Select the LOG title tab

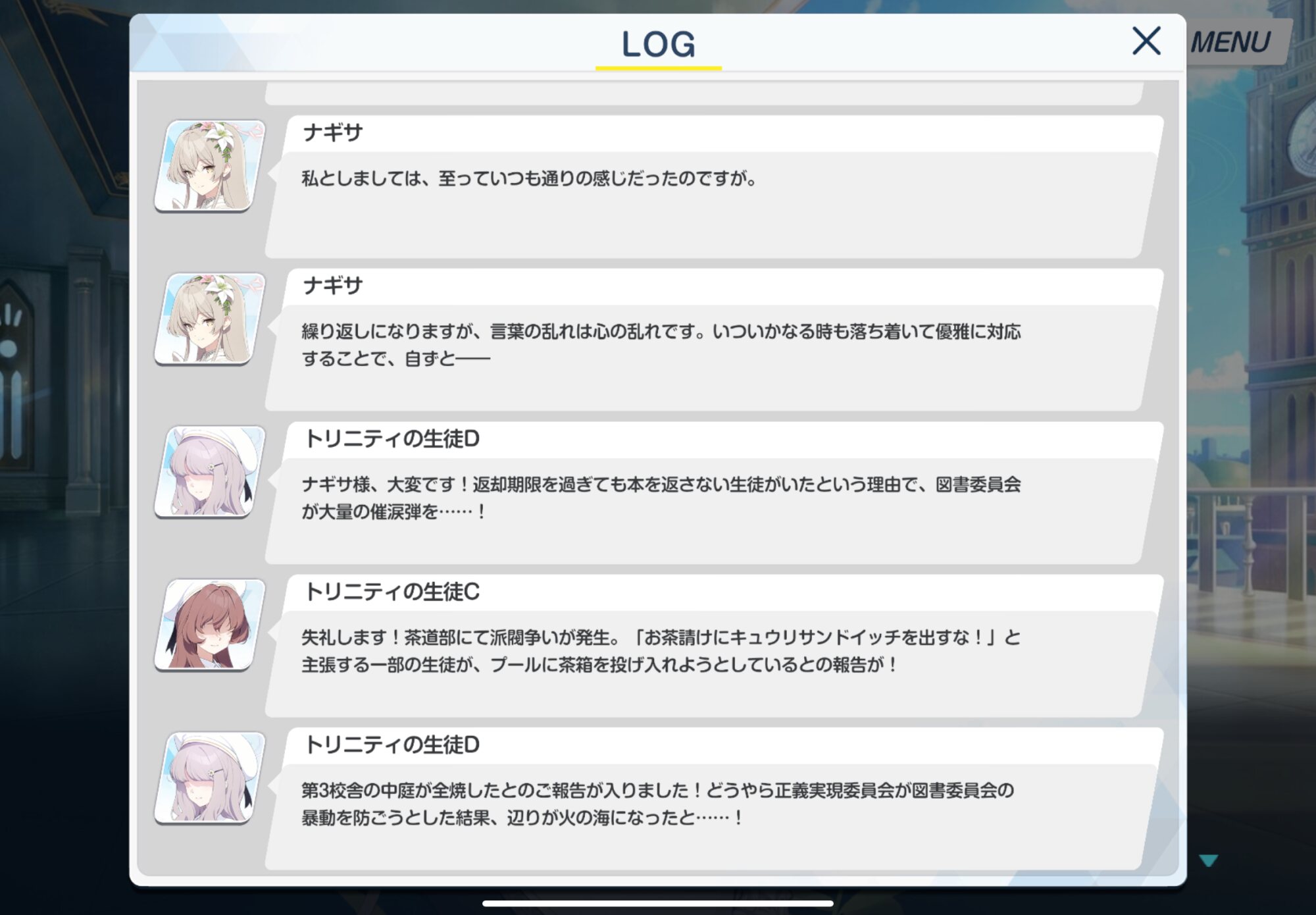(658, 45)
